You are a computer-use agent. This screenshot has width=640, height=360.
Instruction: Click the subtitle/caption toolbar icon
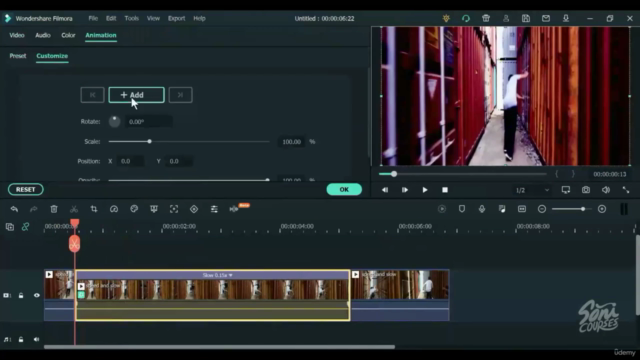tap(522, 209)
